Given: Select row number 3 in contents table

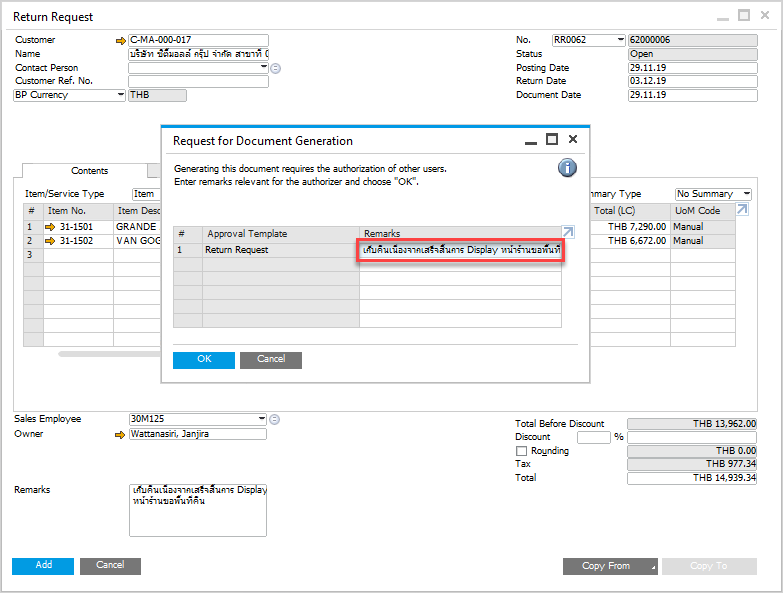Looking at the screenshot, I should click(33, 255).
